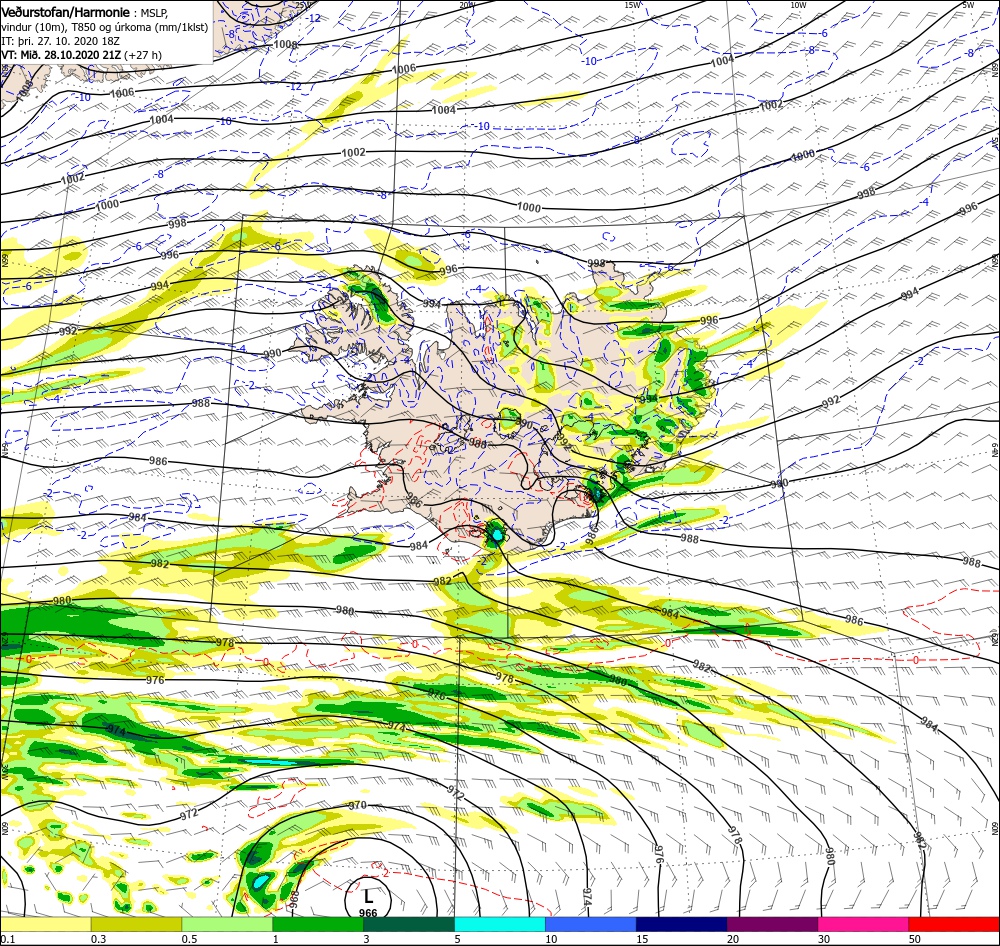Viewport: 1000px width, 946px height.
Task: Click the 'vindur (10m), T850 og úrkoma' description line
Action: 105,27
